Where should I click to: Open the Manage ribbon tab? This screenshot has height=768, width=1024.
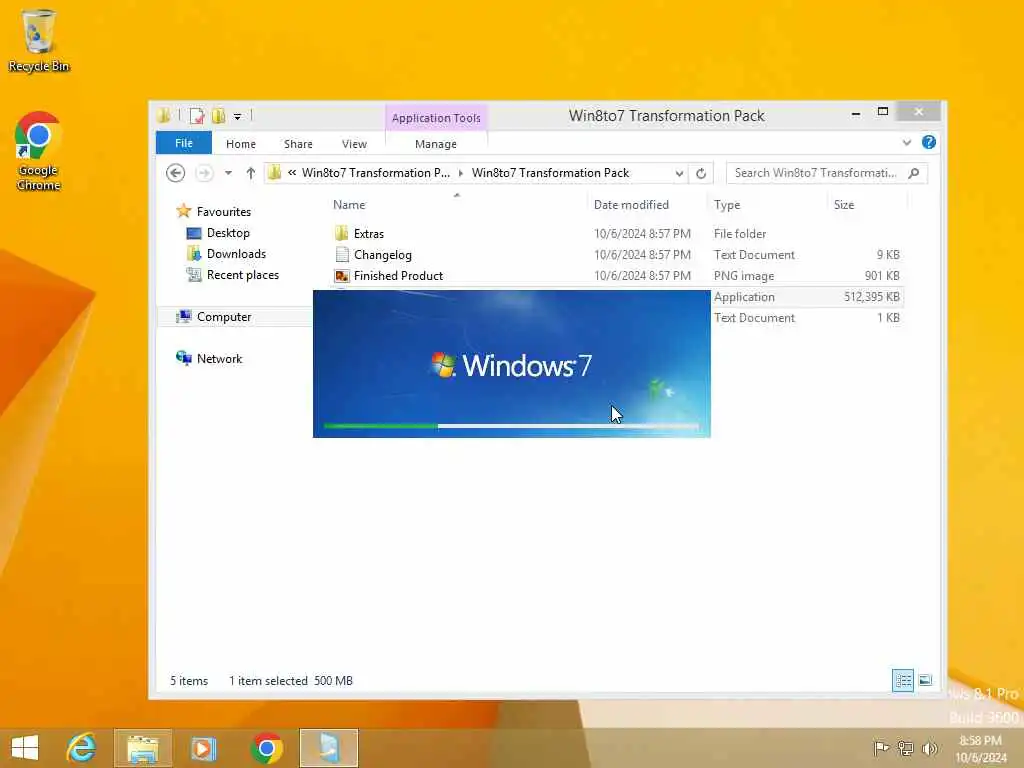click(x=436, y=144)
